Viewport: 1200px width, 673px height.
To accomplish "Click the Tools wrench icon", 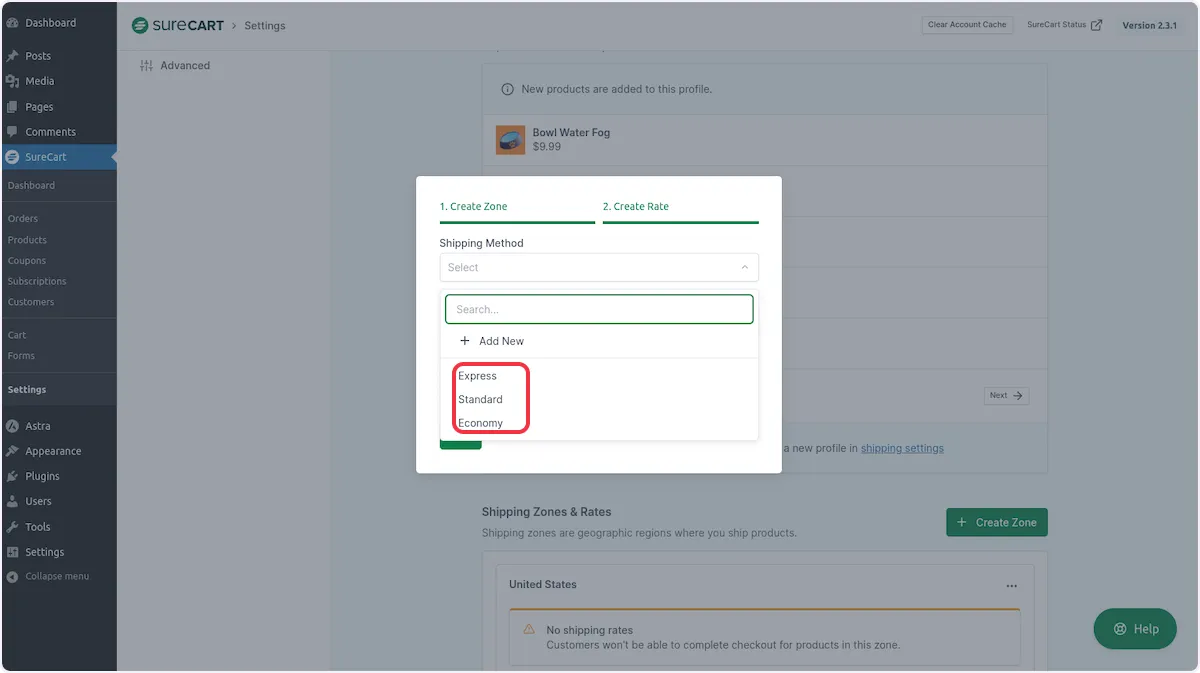I will (x=12, y=527).
